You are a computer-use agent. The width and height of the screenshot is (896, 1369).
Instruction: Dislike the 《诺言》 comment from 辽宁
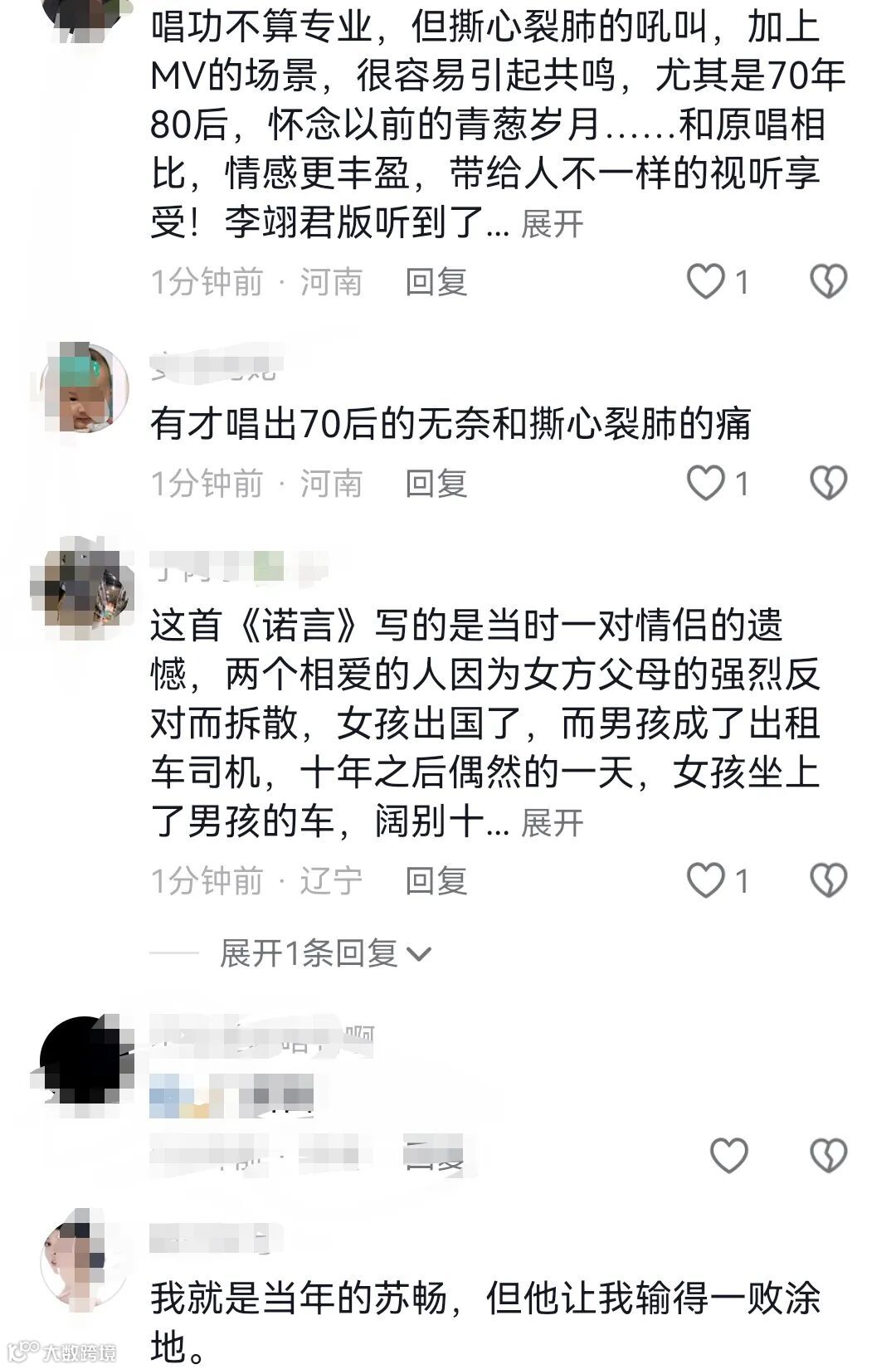coord(828,880)
